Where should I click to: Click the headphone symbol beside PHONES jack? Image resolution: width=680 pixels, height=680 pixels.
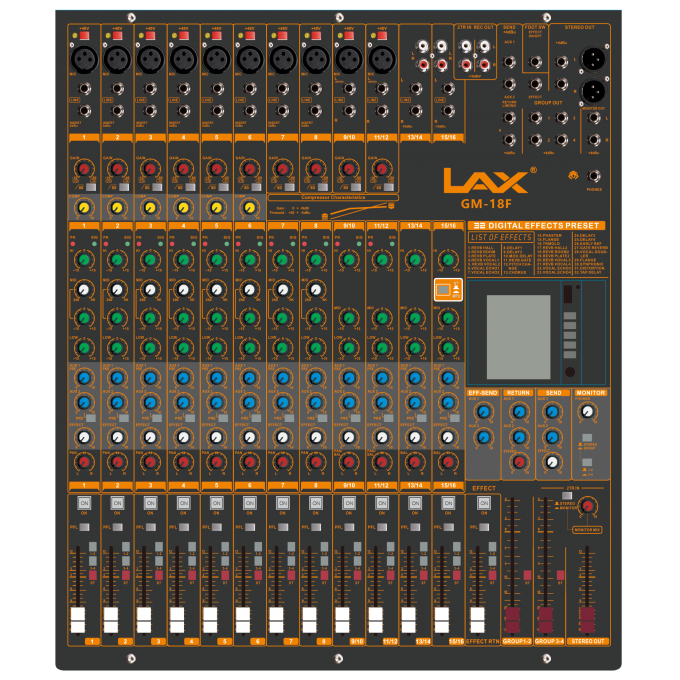573,176
